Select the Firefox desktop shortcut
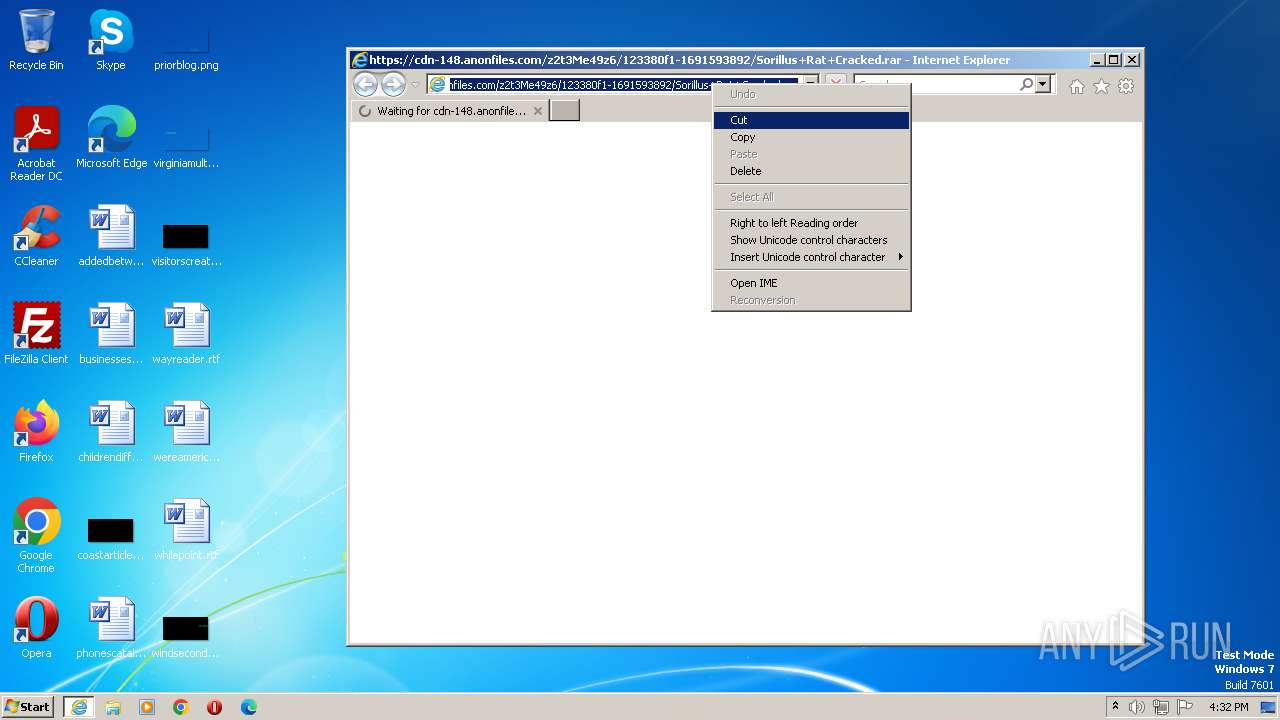 point(36,432)
